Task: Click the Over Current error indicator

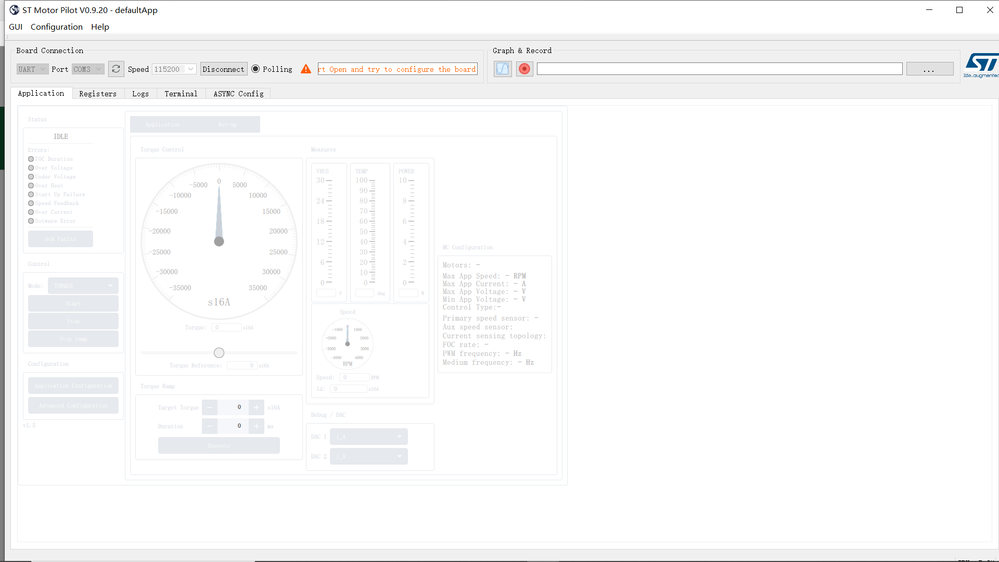Action: pyautogui.click(x=31, y=212)
